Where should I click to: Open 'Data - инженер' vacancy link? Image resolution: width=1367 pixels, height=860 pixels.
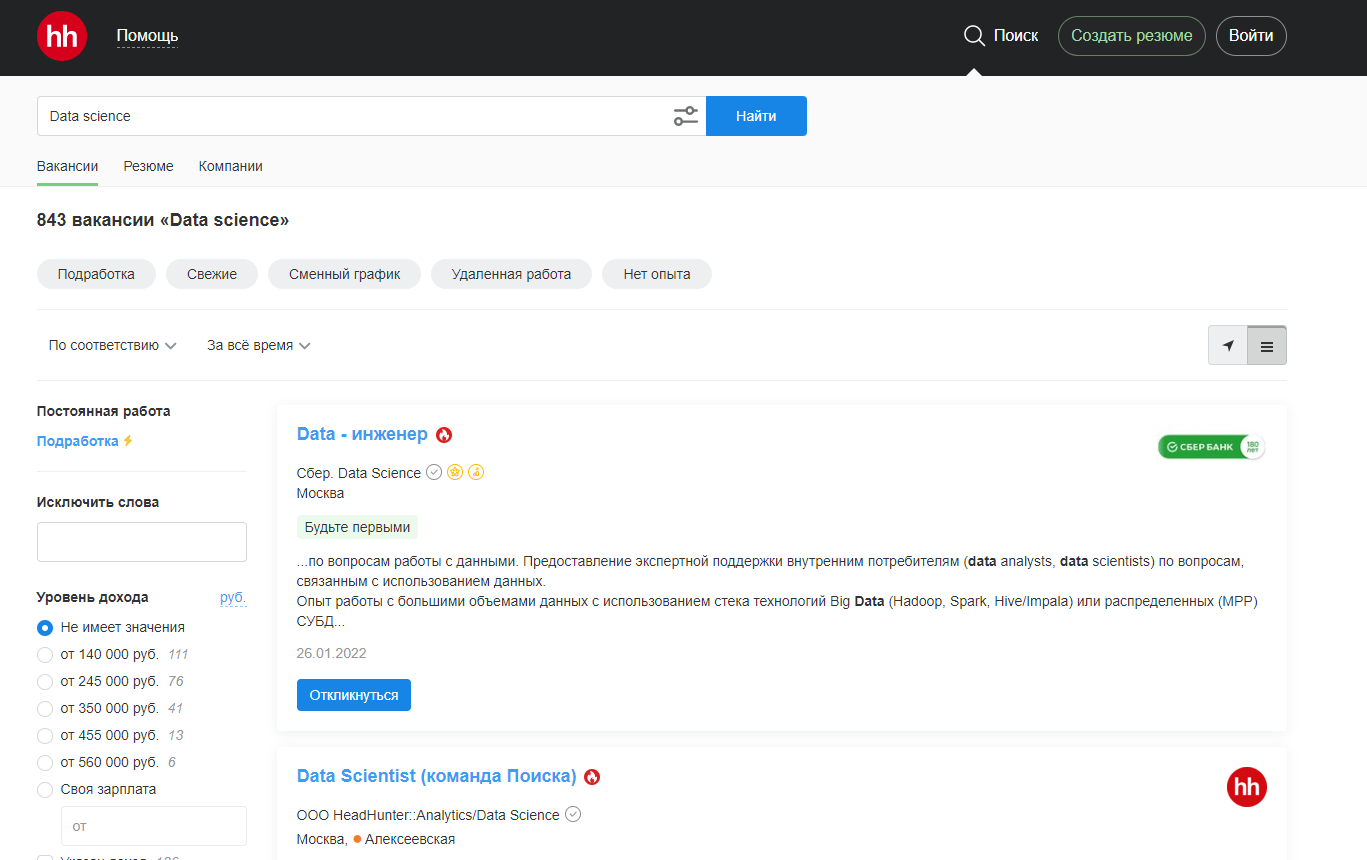pos(362,434)
